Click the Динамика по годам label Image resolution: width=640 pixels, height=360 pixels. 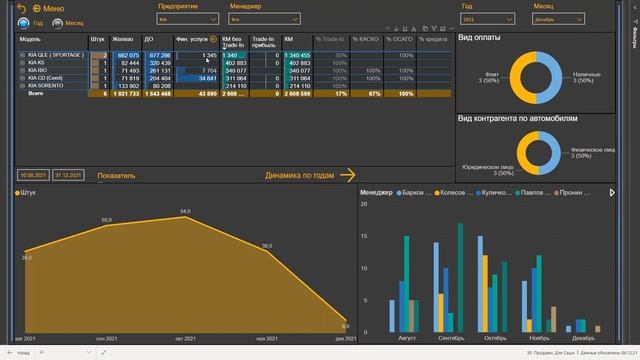point(300,176)
